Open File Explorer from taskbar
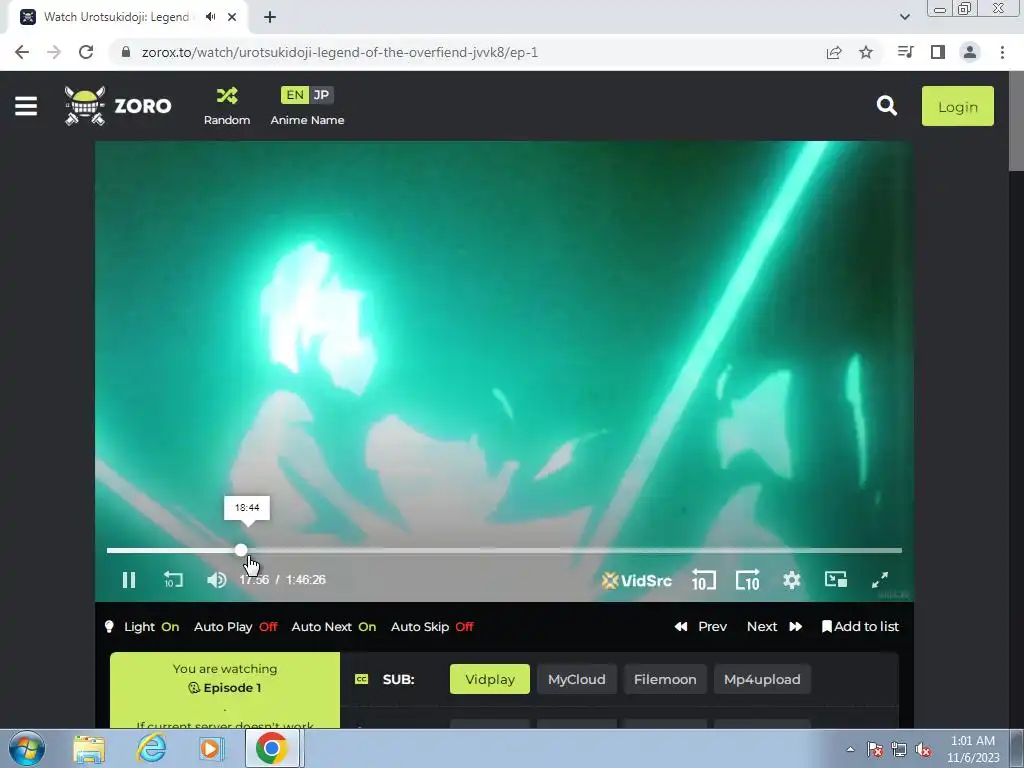 click(x=89, y=748)
